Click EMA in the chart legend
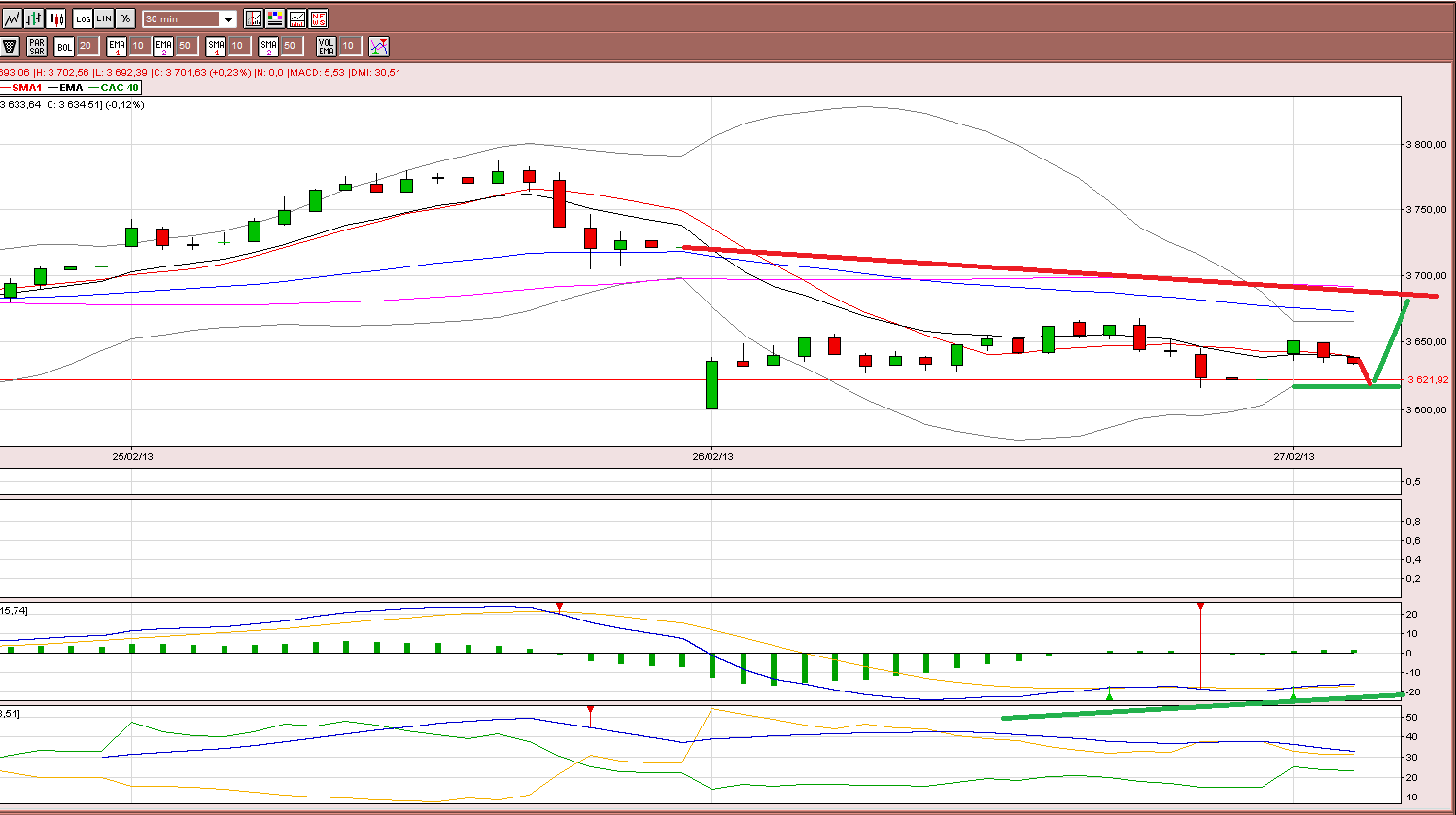The image size is (1456, 815). [71, 88]
